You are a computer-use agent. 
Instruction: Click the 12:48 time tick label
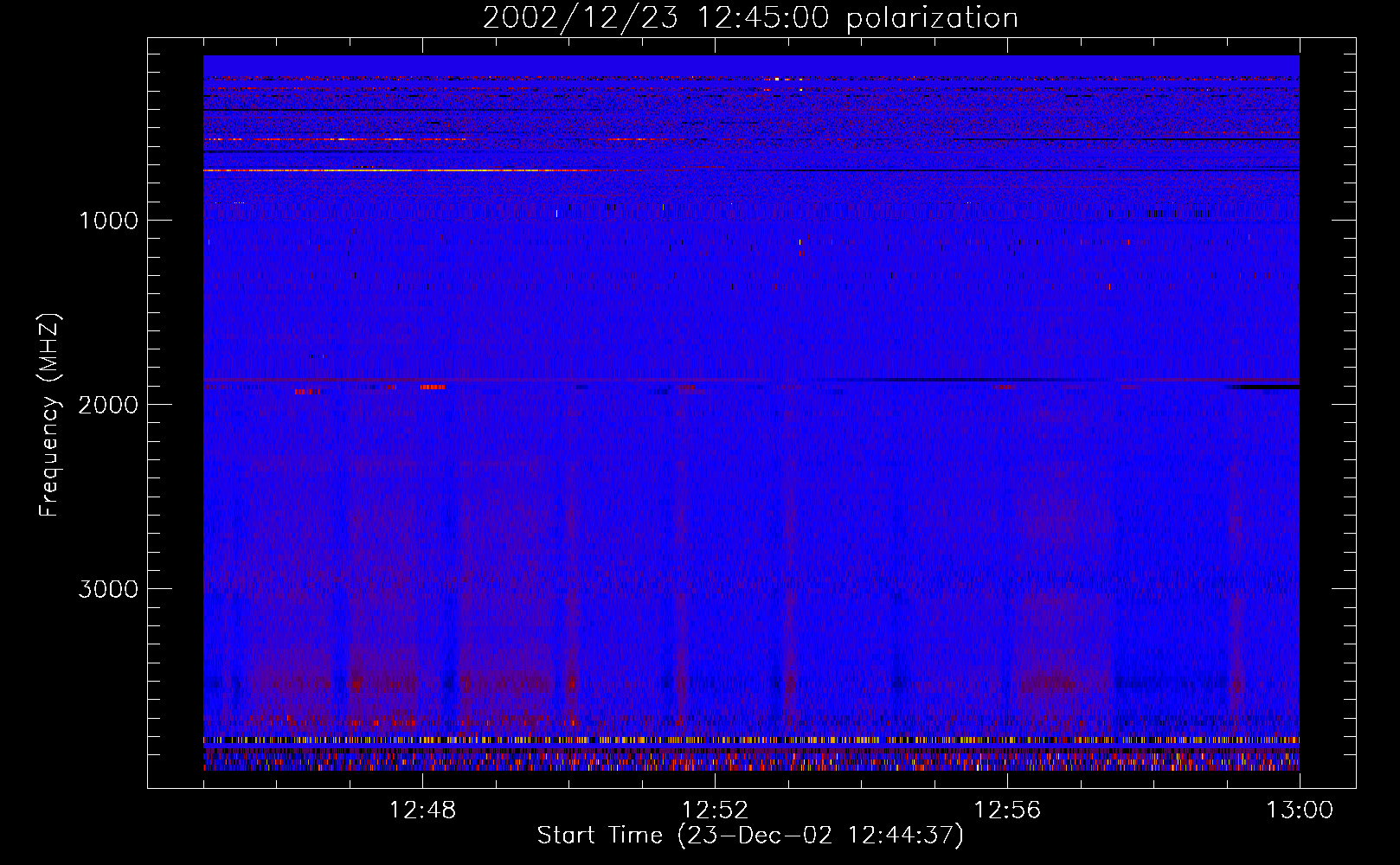pos(422,811)
